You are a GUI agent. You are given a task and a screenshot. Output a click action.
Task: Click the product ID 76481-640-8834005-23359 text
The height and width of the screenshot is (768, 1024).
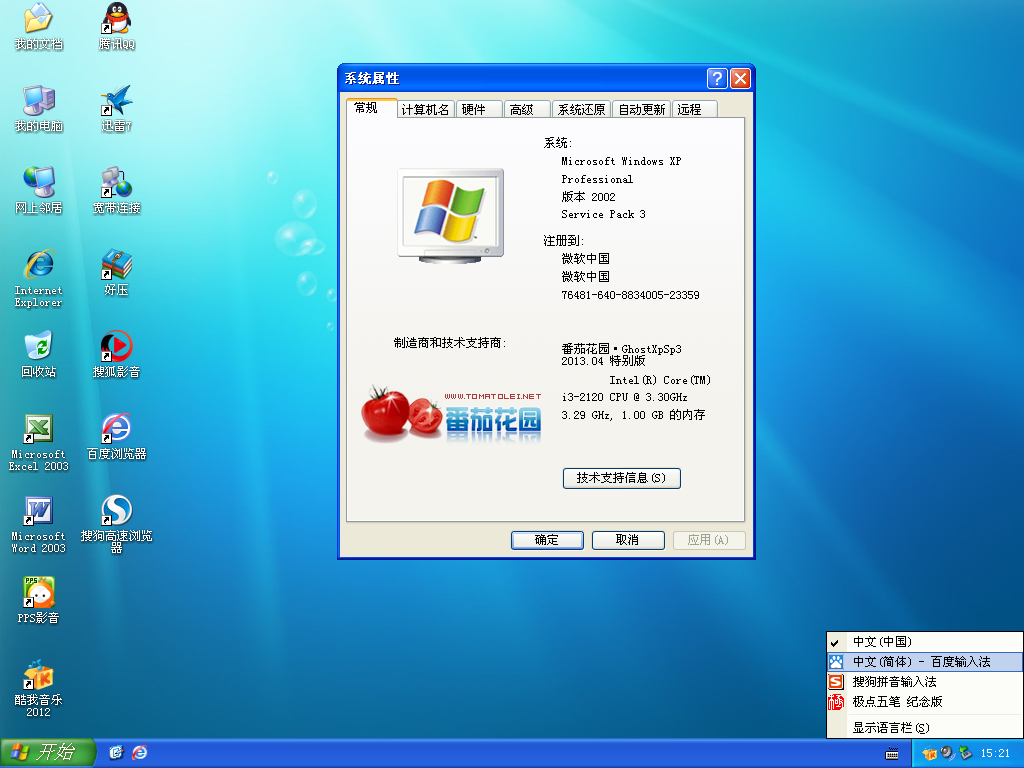coord(630,295)
